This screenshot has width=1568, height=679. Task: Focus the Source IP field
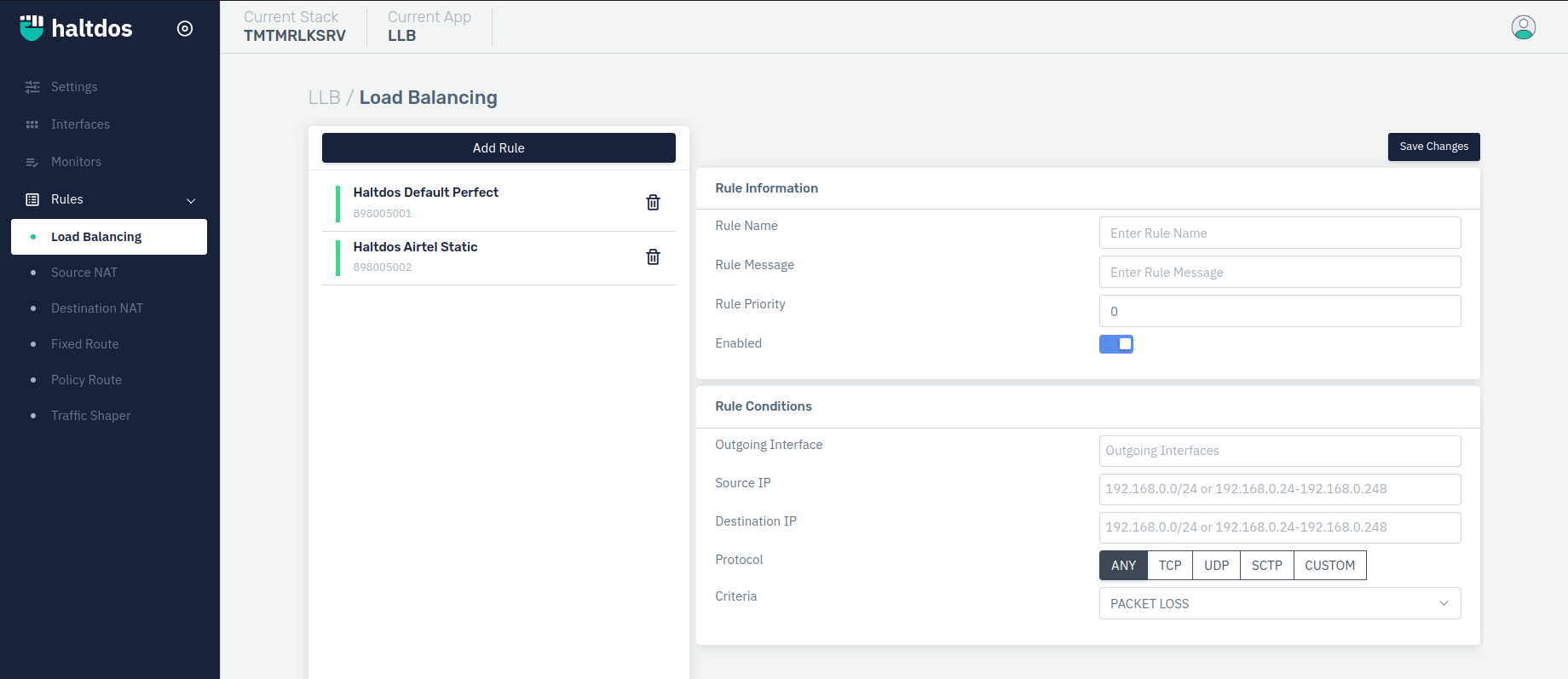(x=1280, y=489)
